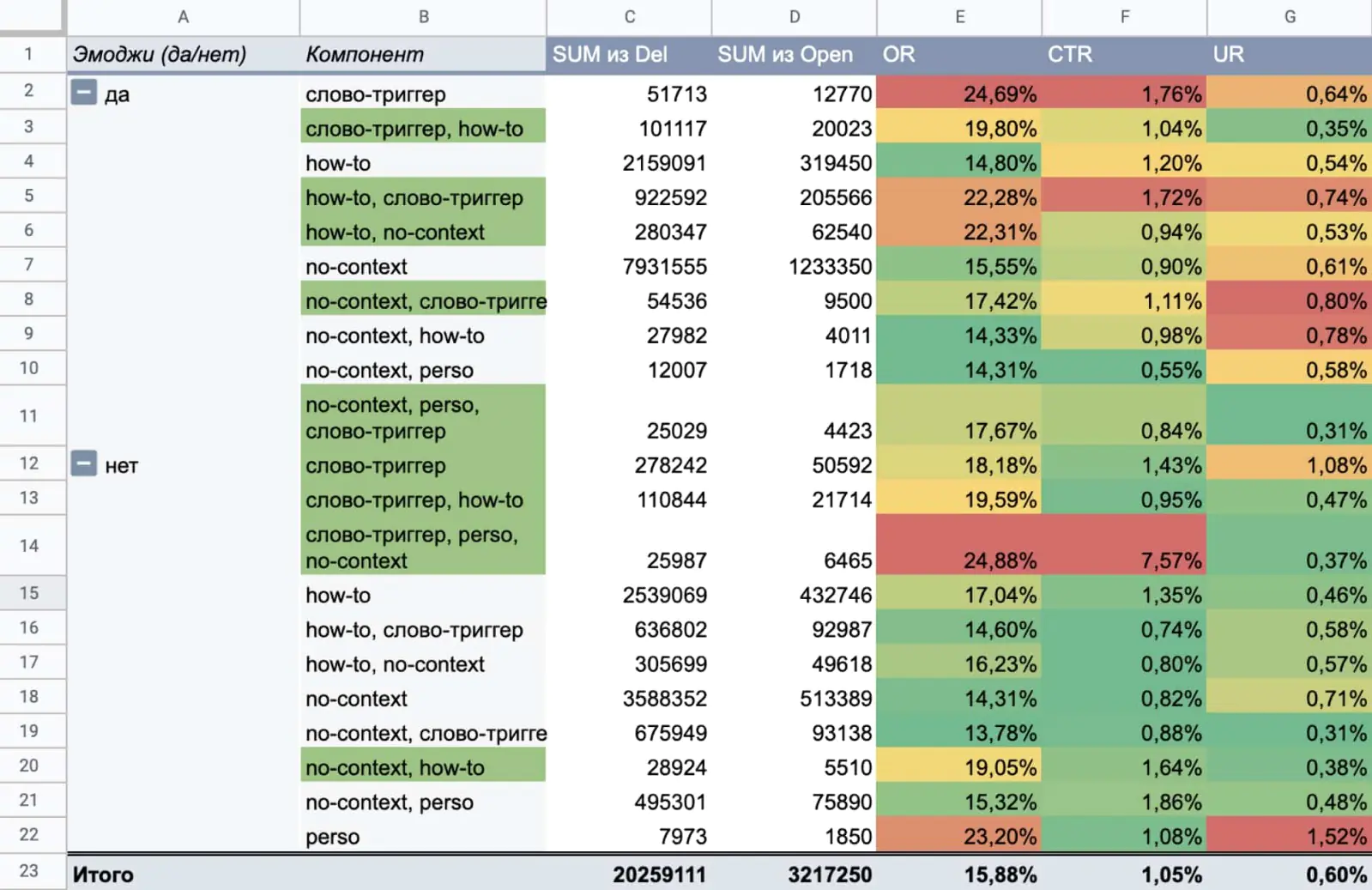Select row 23 header
This screenshot has width=1372, height=890.
point(33,871)
